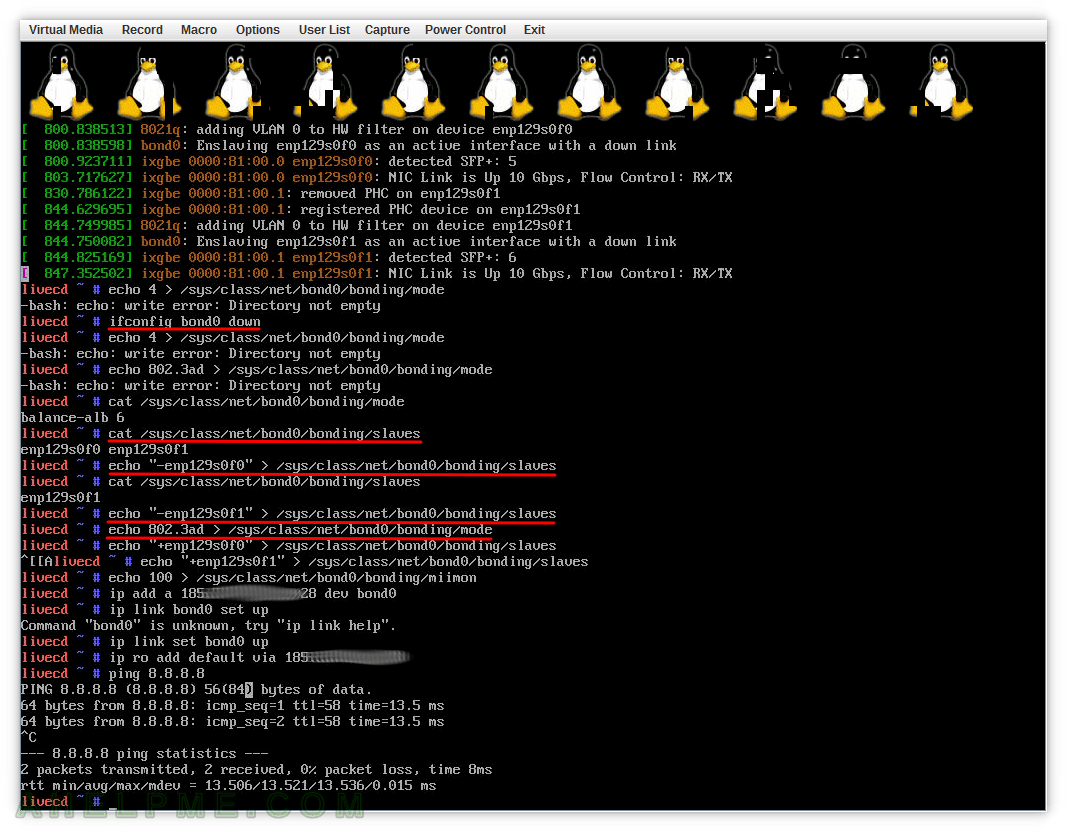This screenshot has height=832, width=1067.
Task: Click the 'balance-alb 6' output line
Action: pos(73,418)
